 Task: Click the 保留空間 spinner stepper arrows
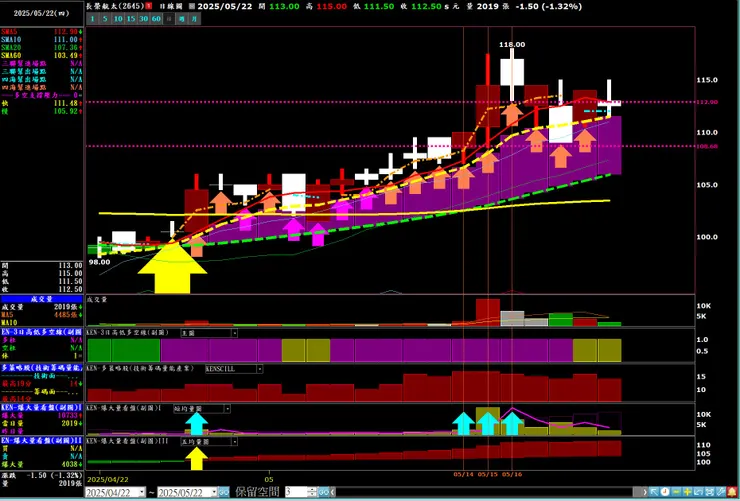[x=312, y=492]
